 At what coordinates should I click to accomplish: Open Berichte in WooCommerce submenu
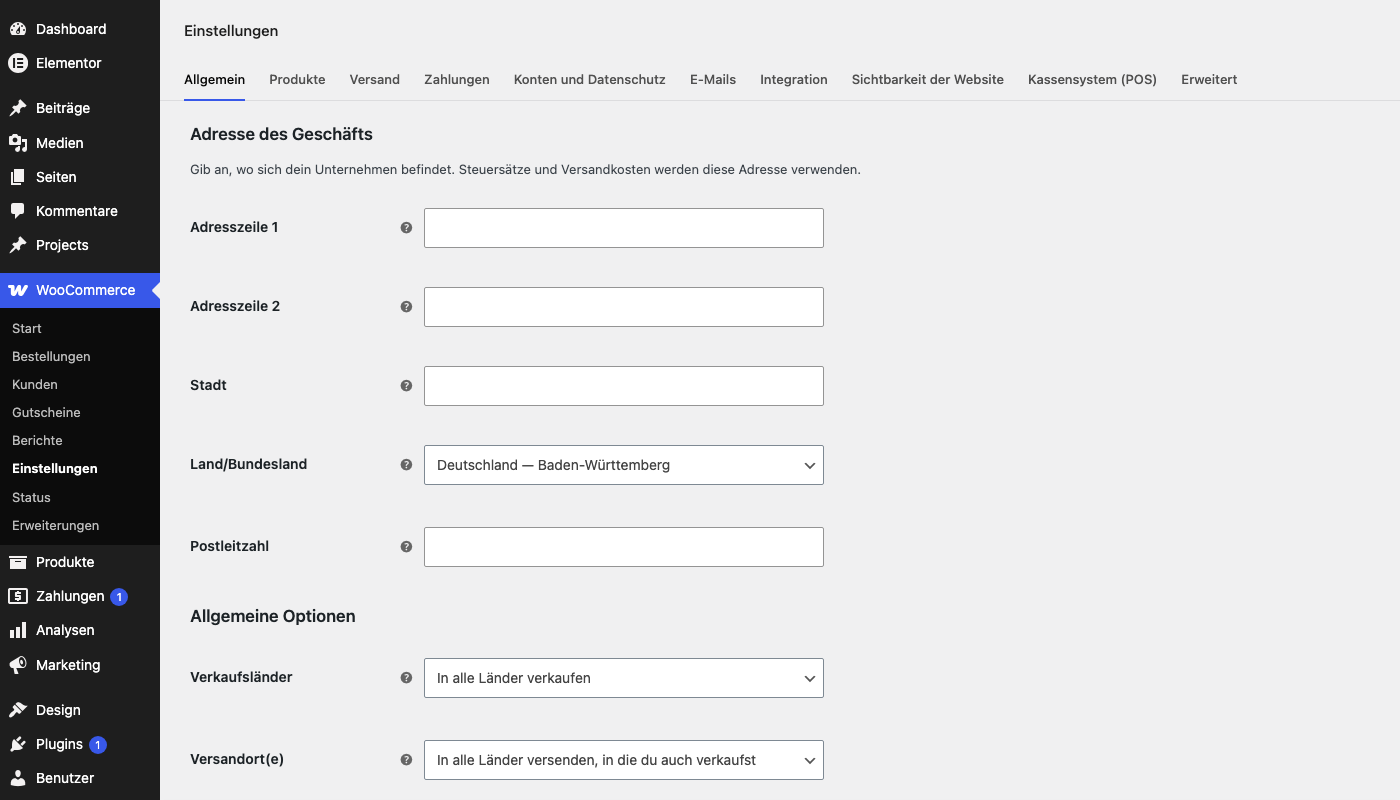point(37,440)
